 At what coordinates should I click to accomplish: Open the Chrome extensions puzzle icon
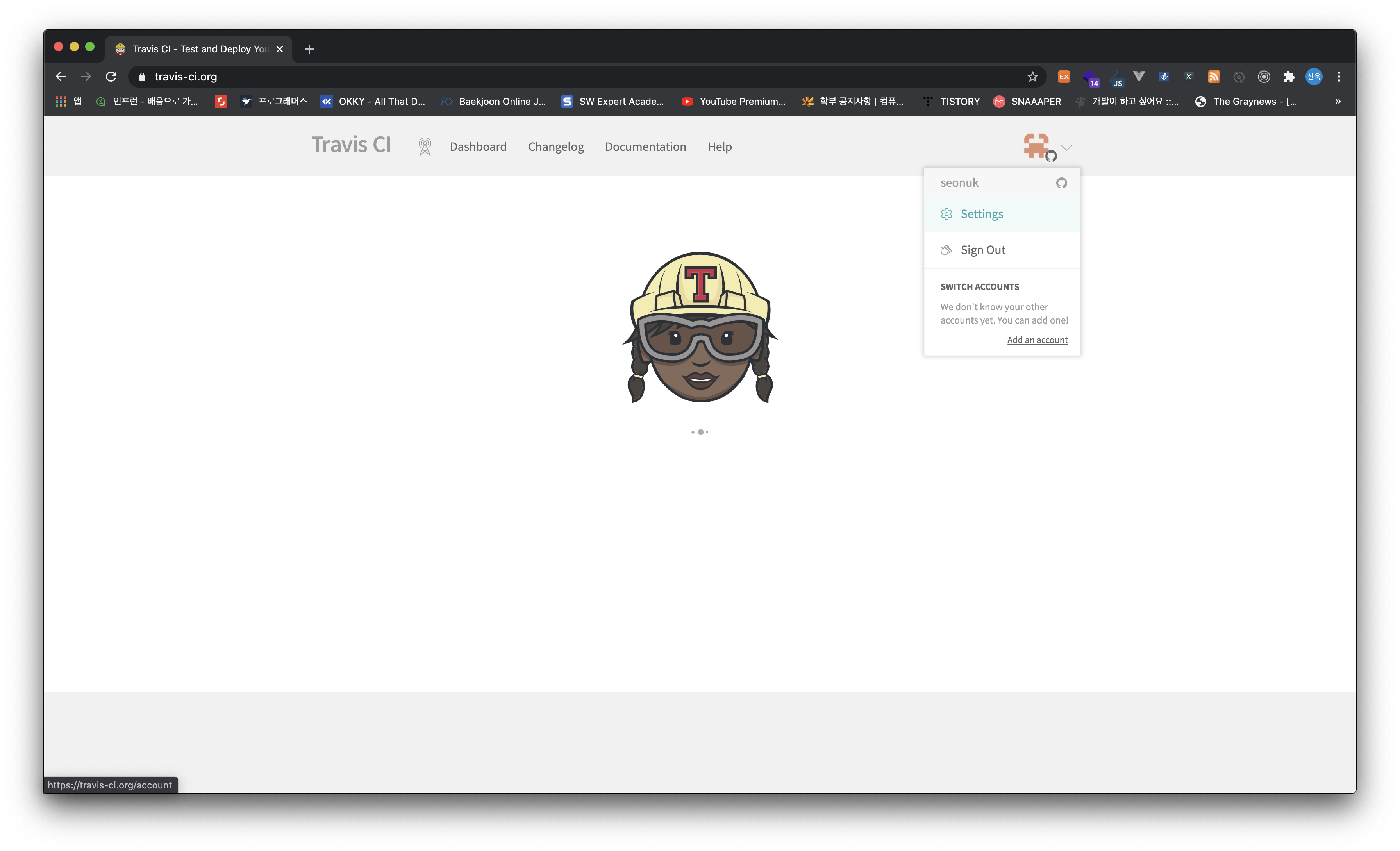coord(1289,77)
